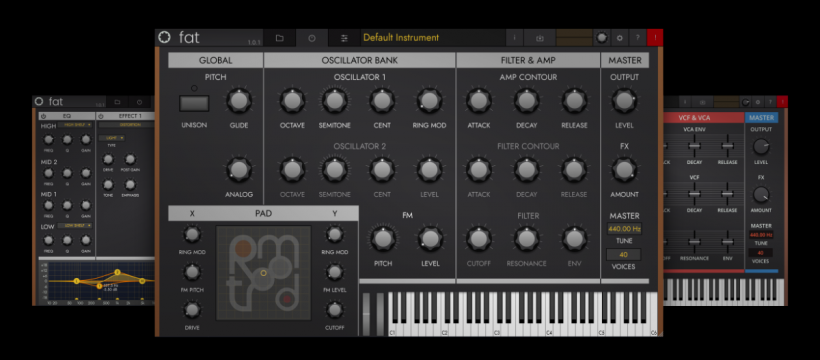This screenshot has height=360, width=820.
Task: Click the camera snapshot icon in top bar
Action: 540,38
